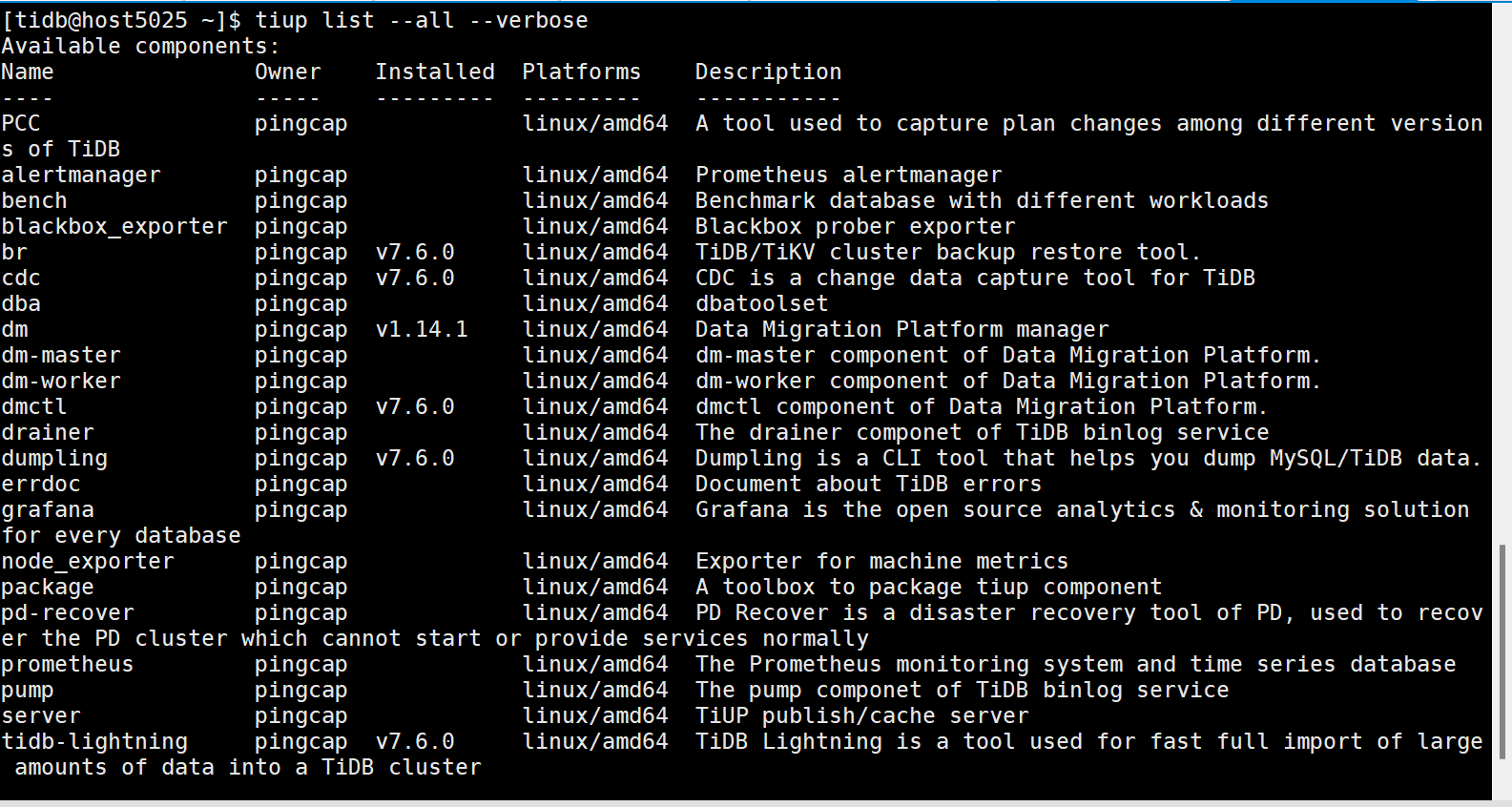Select the 'pd-recover' component name
The image size is (1512, 807).
tap(68, 612)
